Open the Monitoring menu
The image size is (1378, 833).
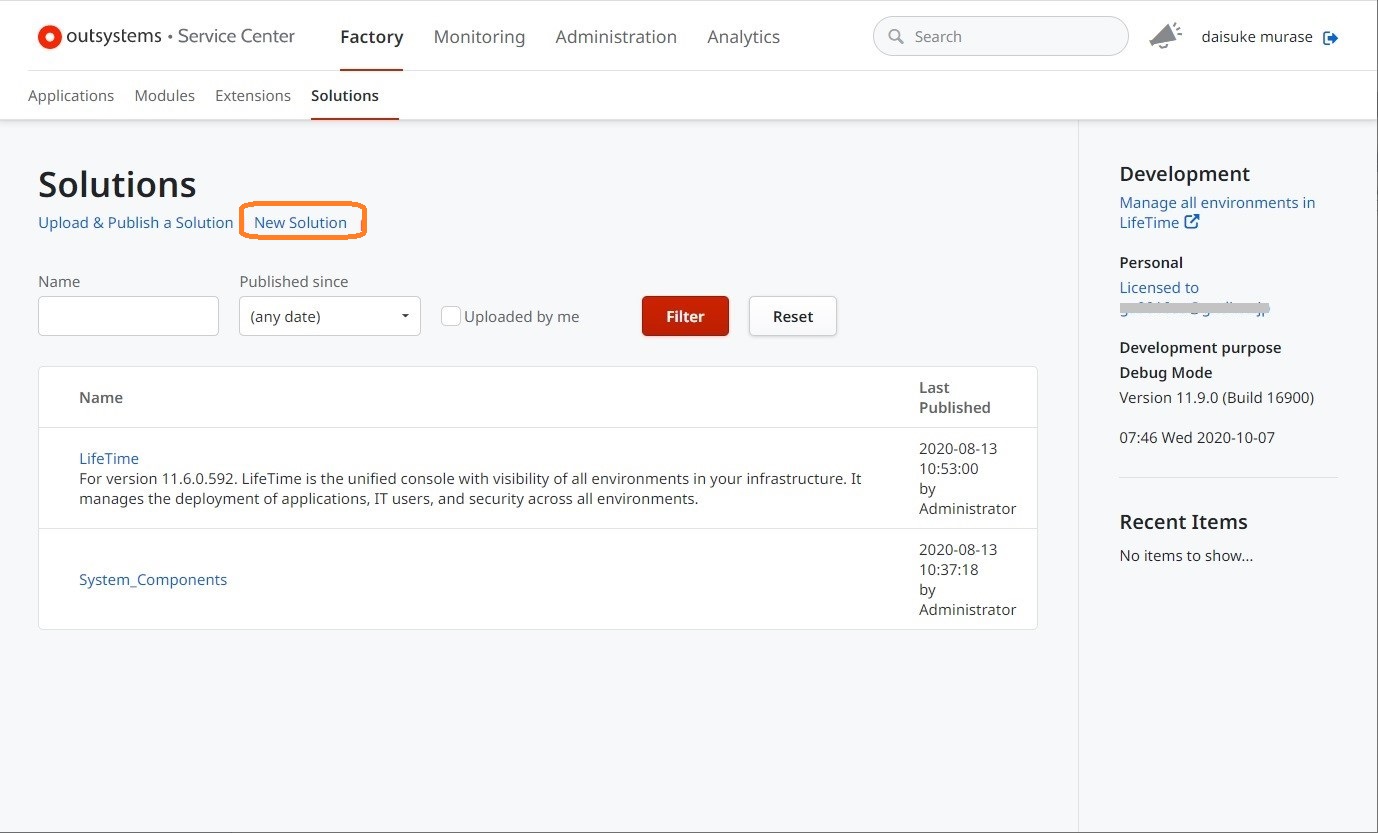pyautogui.click(x=479, y=37)
